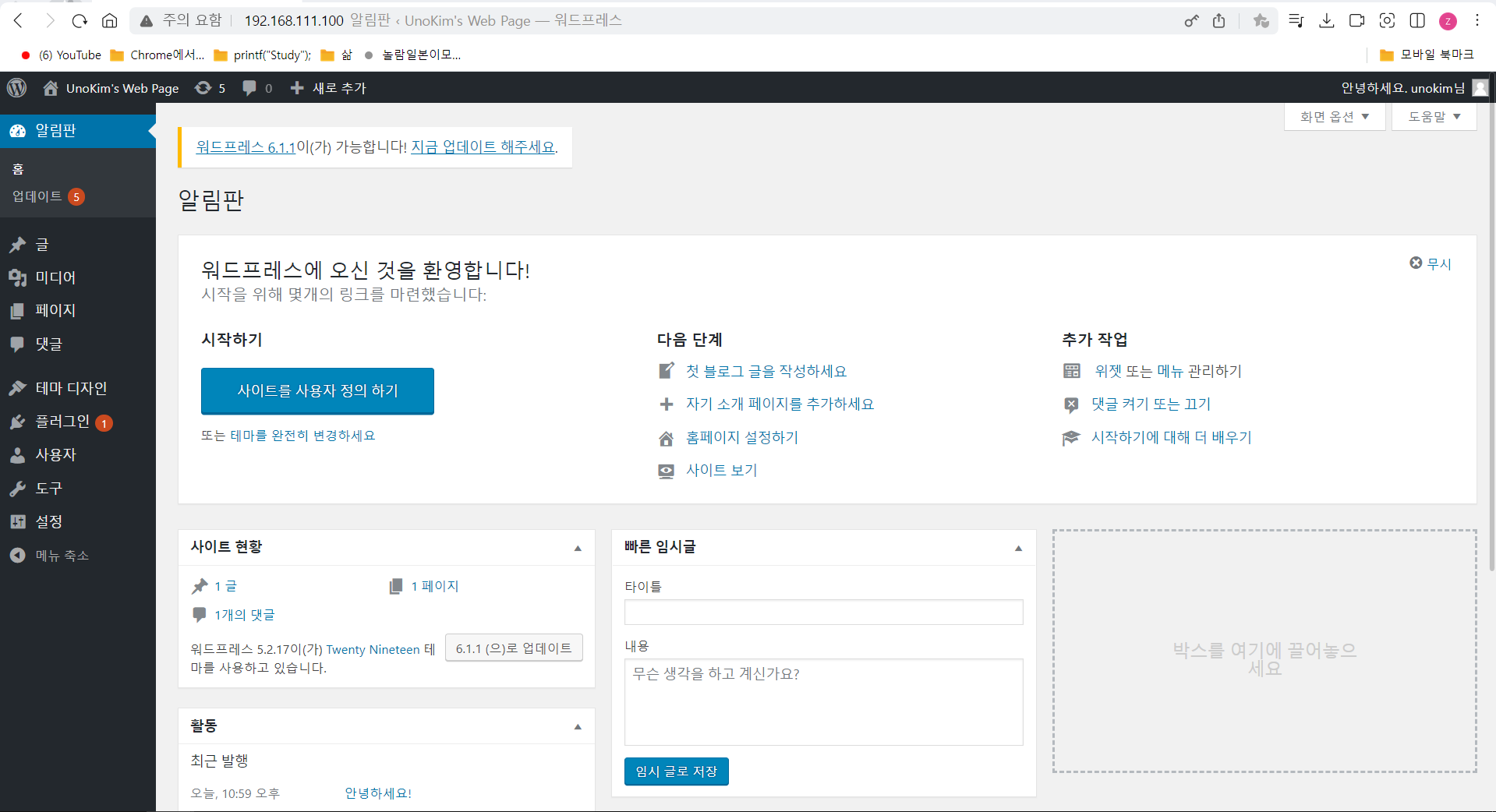This screenshot has width=1496, height=812.
Task: Open the 안녕하세요! recent post link
Action: pyautogui.click(x=378, y=793)
